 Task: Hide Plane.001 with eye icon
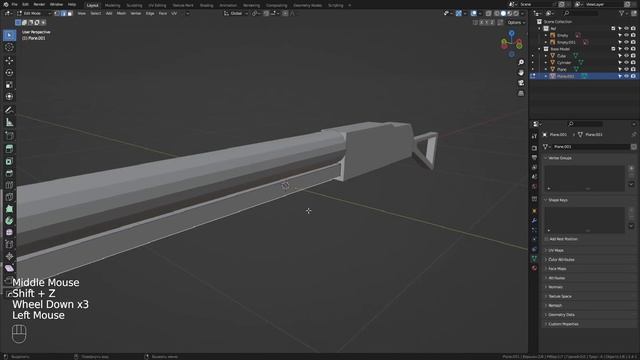coord(627,76)
